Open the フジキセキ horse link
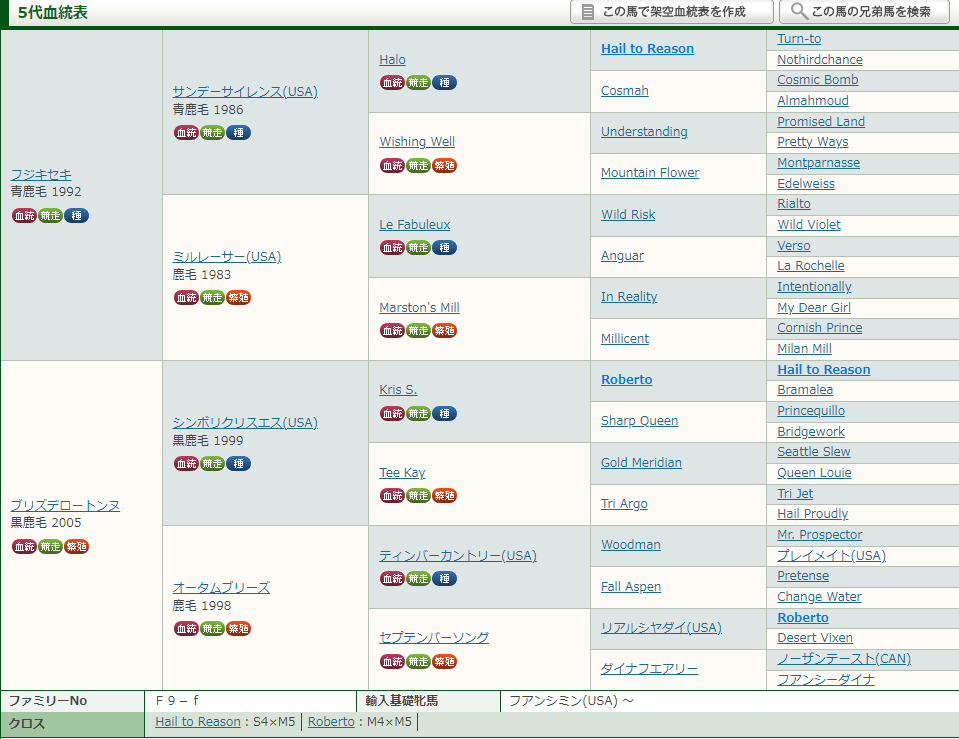This screenshot has height=739, width=959. coord(41,175)
